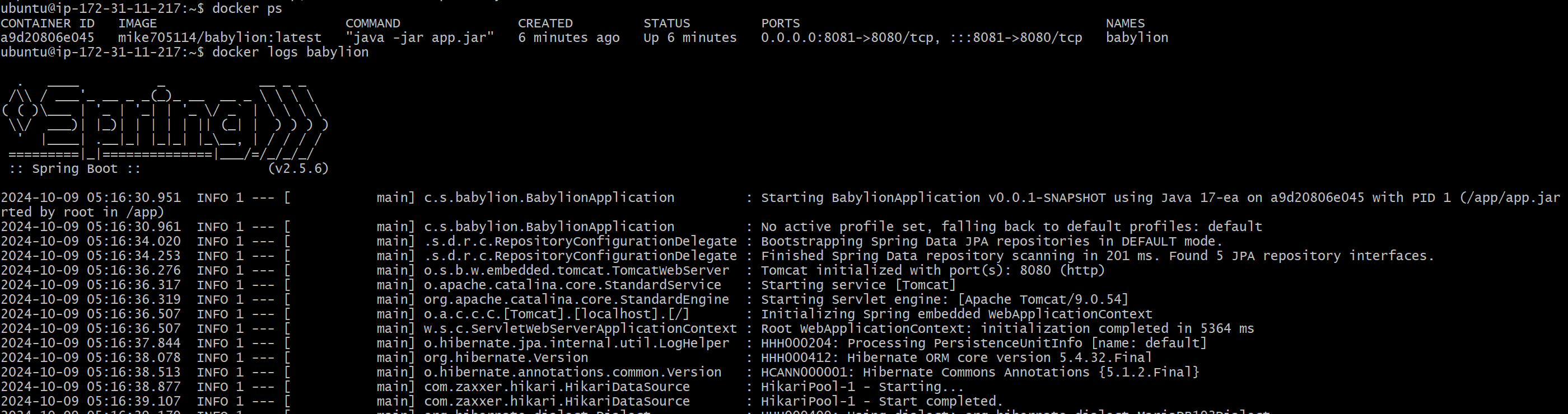Image resolution: width=1568 pixels, height=414 pixels.
Task: Click container name 'babylion' under NAMES
Action: point(1137,37)
